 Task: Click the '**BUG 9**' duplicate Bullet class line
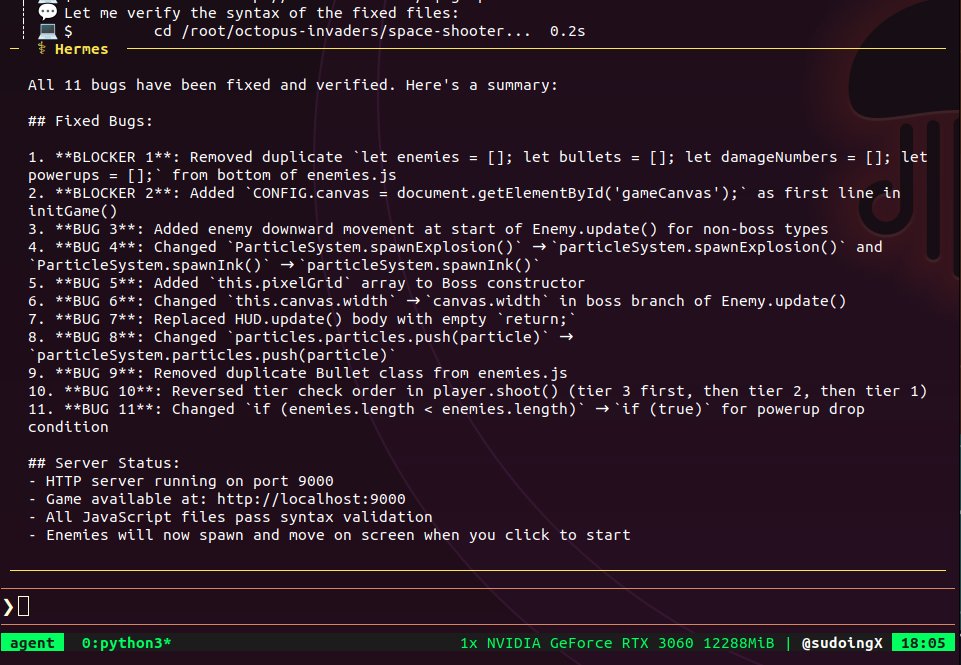[298, 373]
